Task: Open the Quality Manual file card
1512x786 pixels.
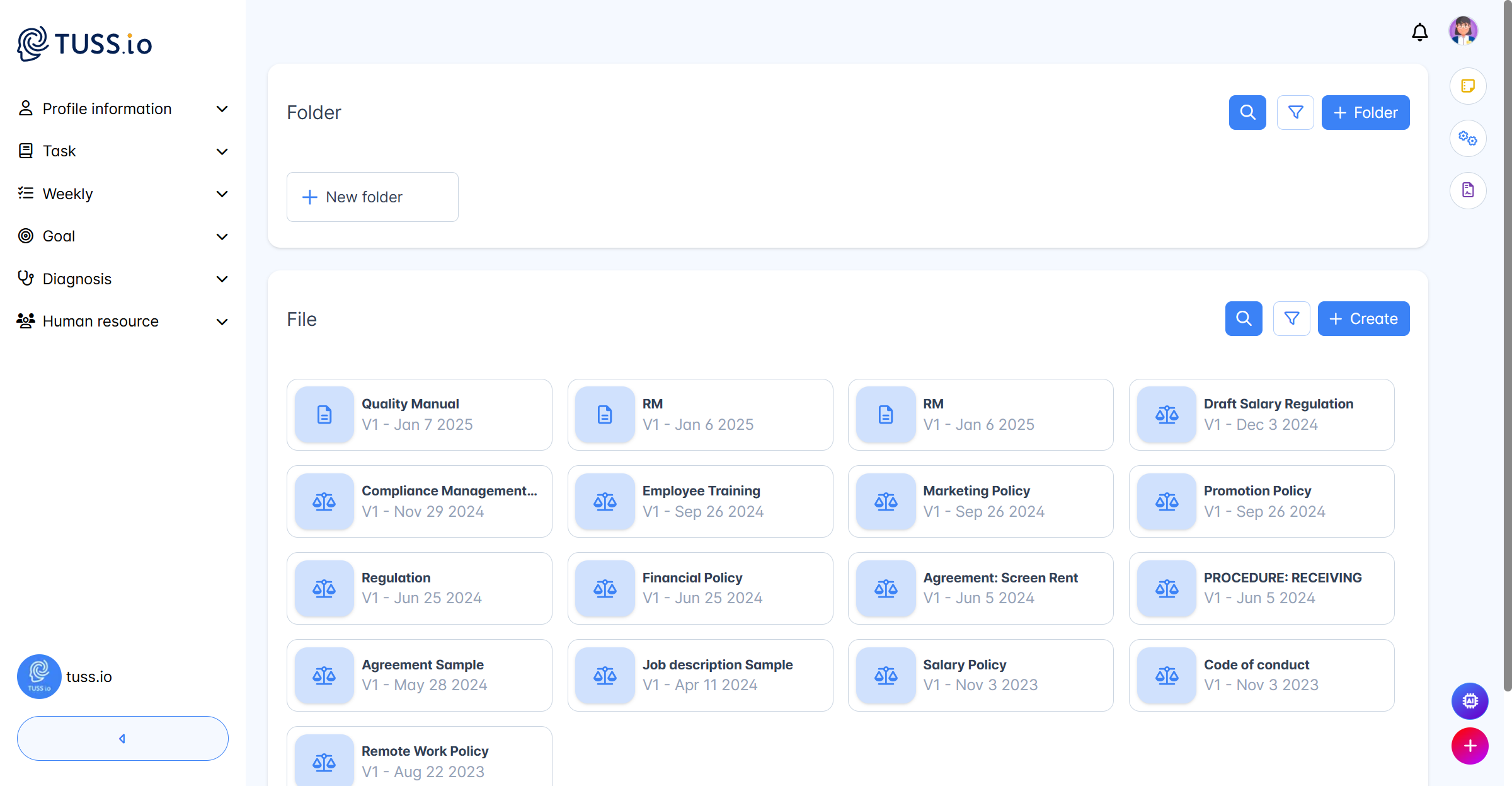Action: coord(419,415)
